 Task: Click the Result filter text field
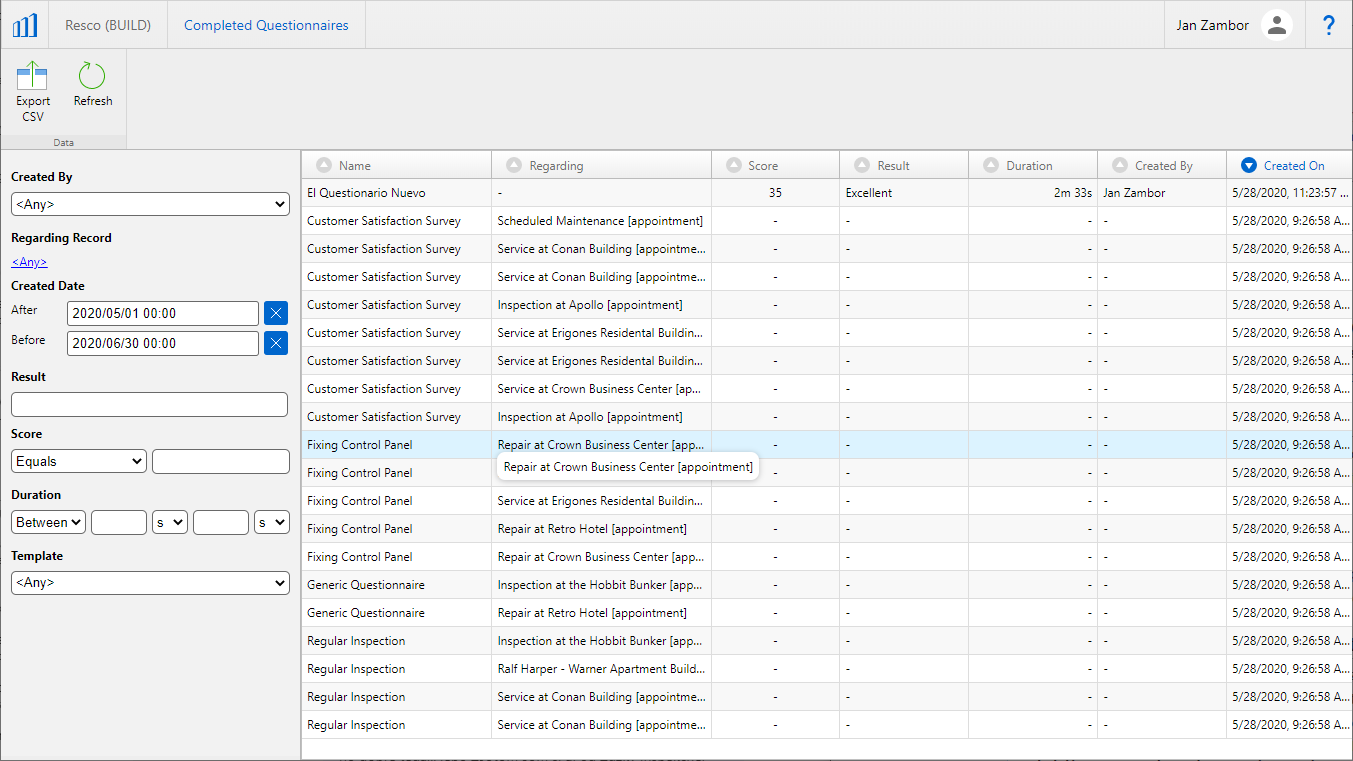point(149,404)
